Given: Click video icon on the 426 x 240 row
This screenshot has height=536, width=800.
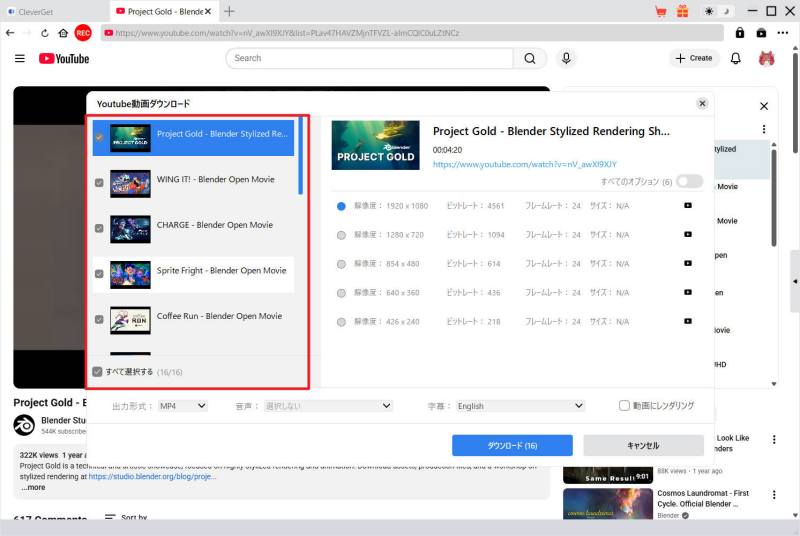Looking at the screenshot, I should [x=688, y=321].
